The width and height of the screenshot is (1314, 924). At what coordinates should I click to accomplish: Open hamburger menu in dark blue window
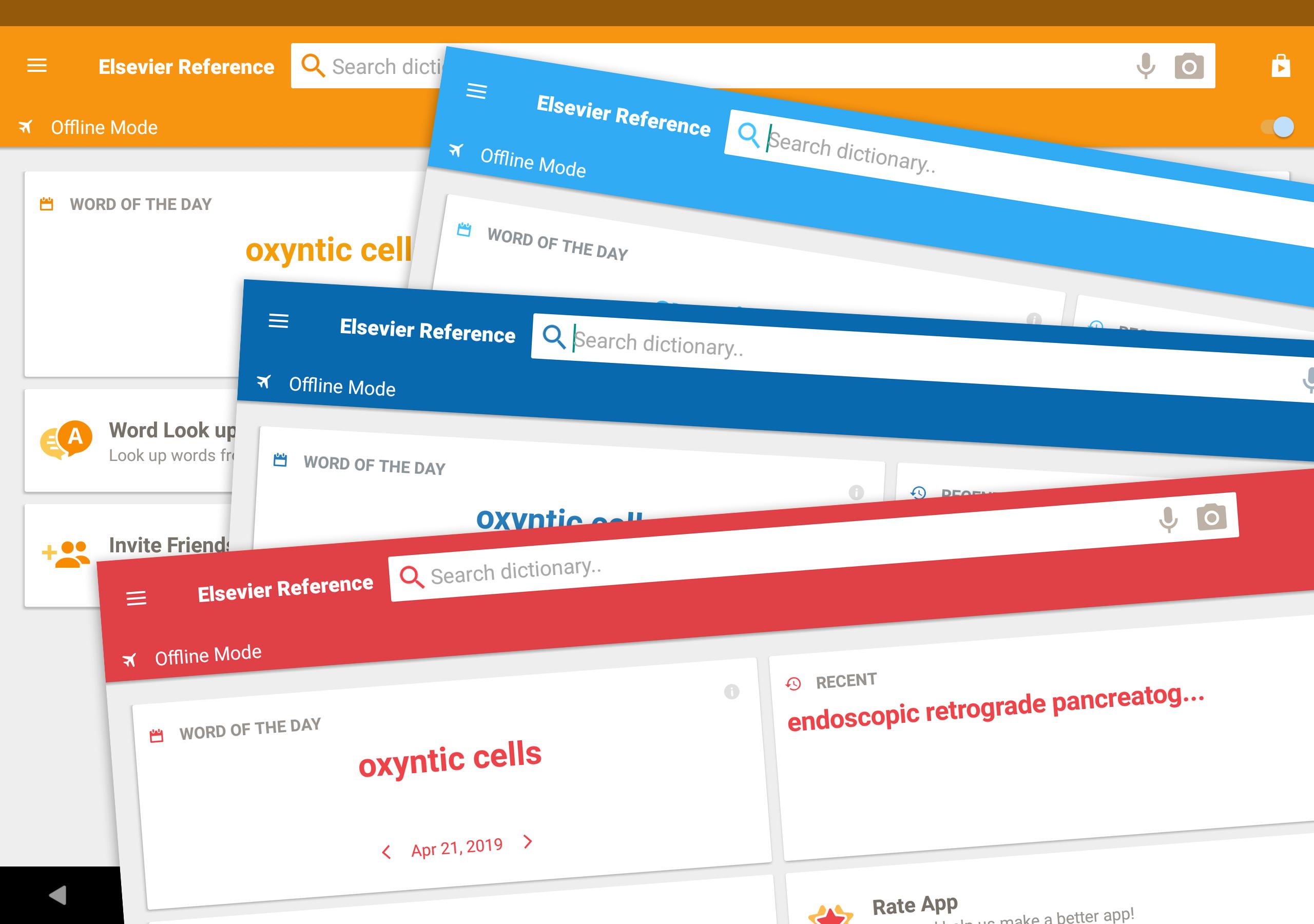[279, 321]
